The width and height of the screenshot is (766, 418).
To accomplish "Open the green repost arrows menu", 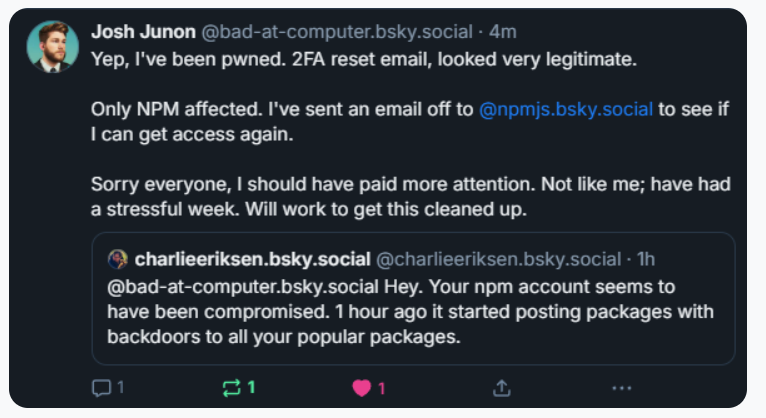I will coord(232,387).
